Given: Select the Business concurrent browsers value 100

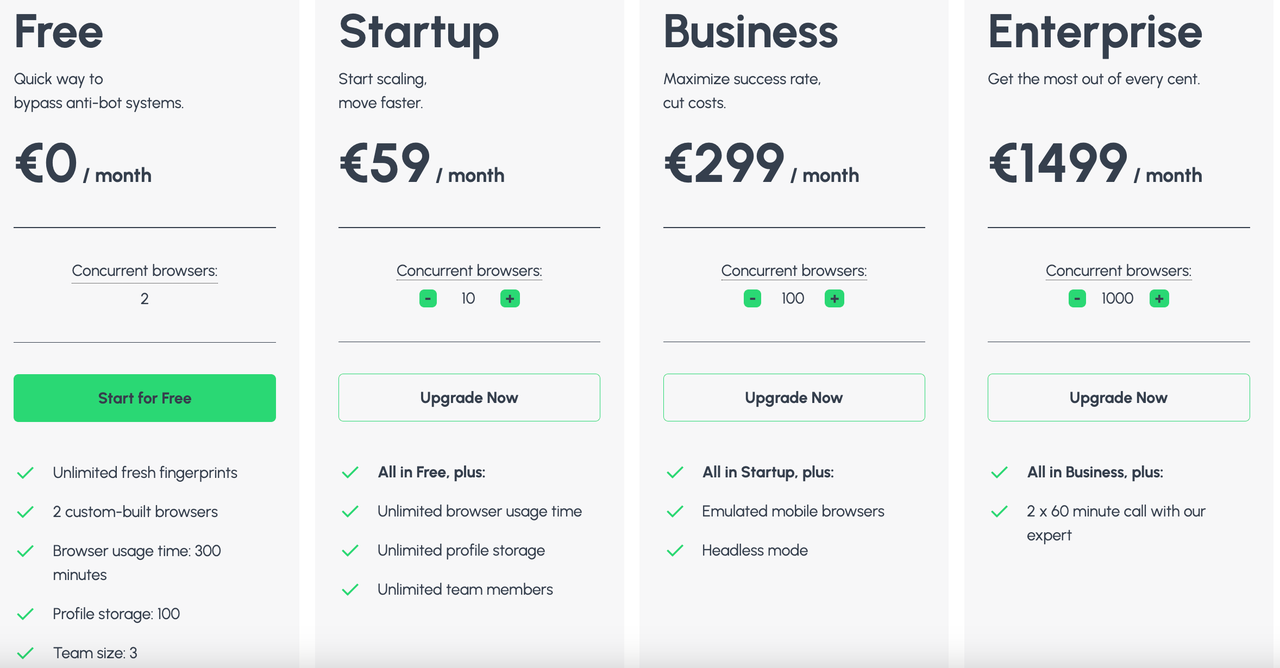Looking at the screenshot, I should tap(793, 298).
